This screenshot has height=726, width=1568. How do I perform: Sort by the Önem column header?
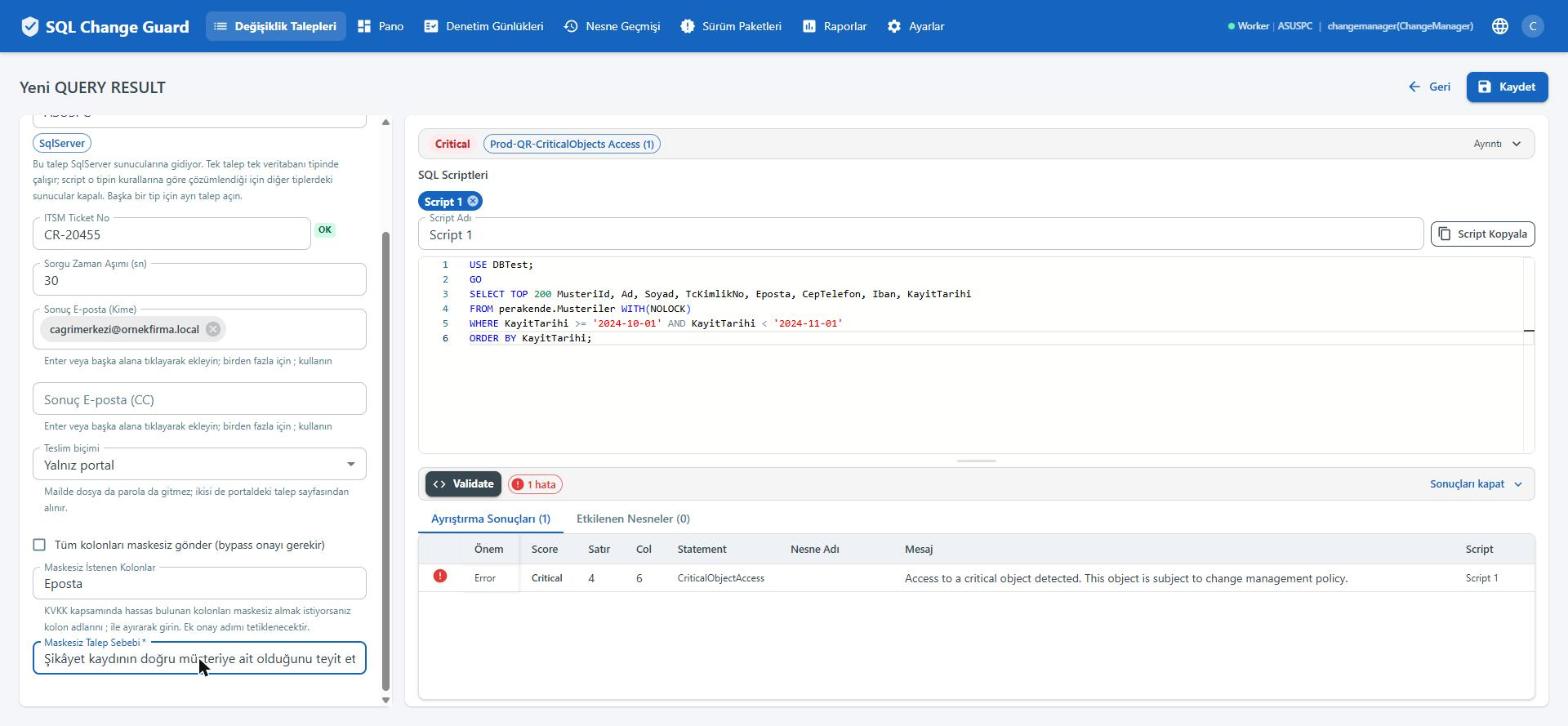(x=488, y=549)
